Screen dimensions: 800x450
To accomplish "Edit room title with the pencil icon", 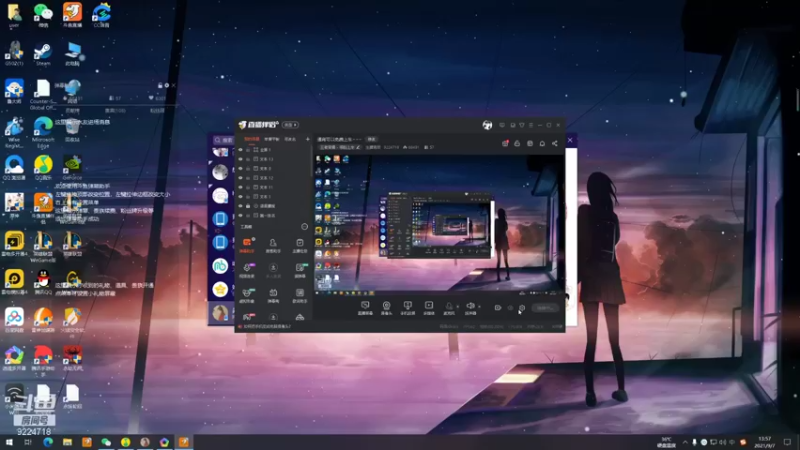I will pyautogui.click(x=358, y=147).
